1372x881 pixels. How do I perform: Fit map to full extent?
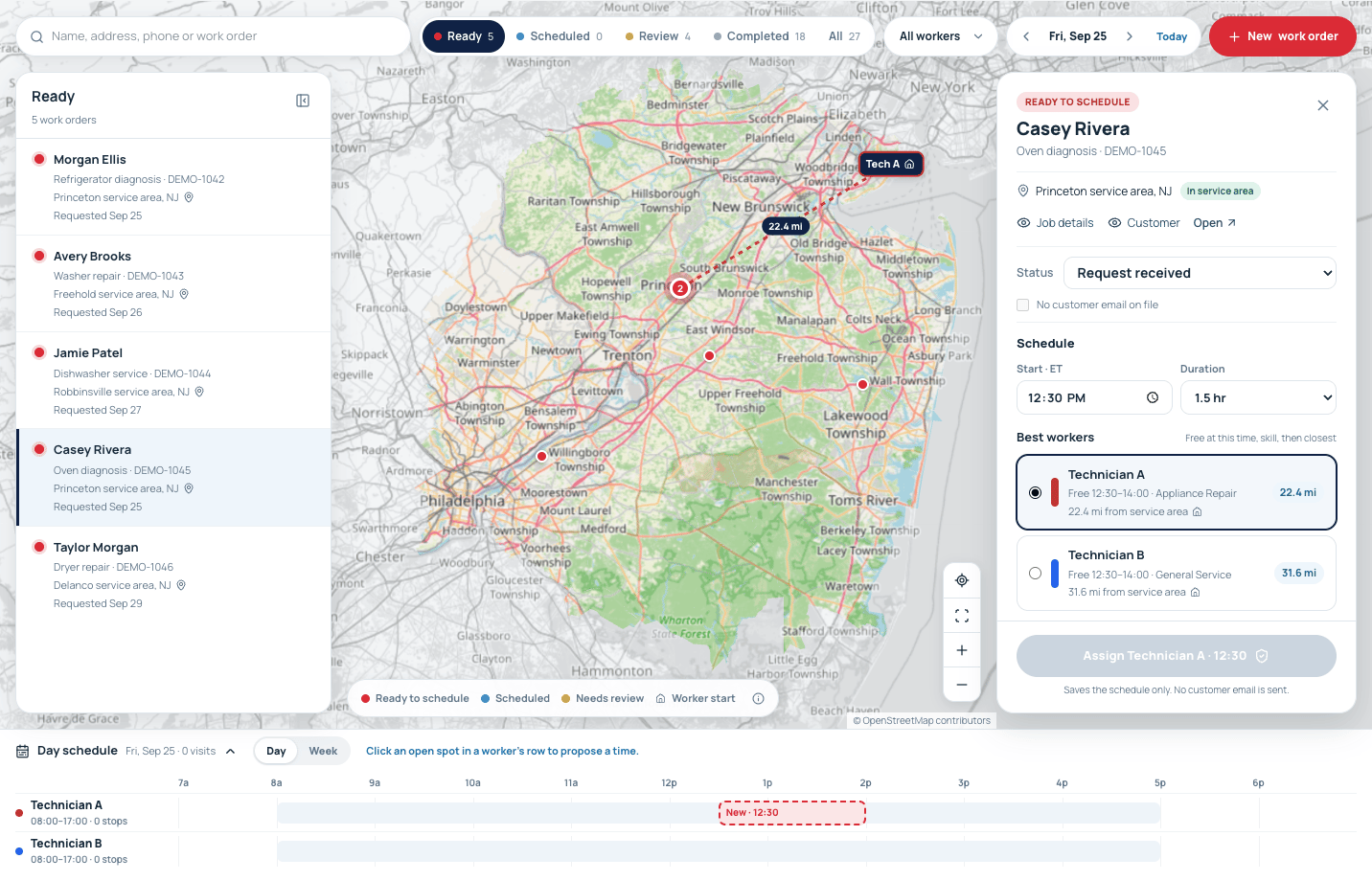(962, 616)
